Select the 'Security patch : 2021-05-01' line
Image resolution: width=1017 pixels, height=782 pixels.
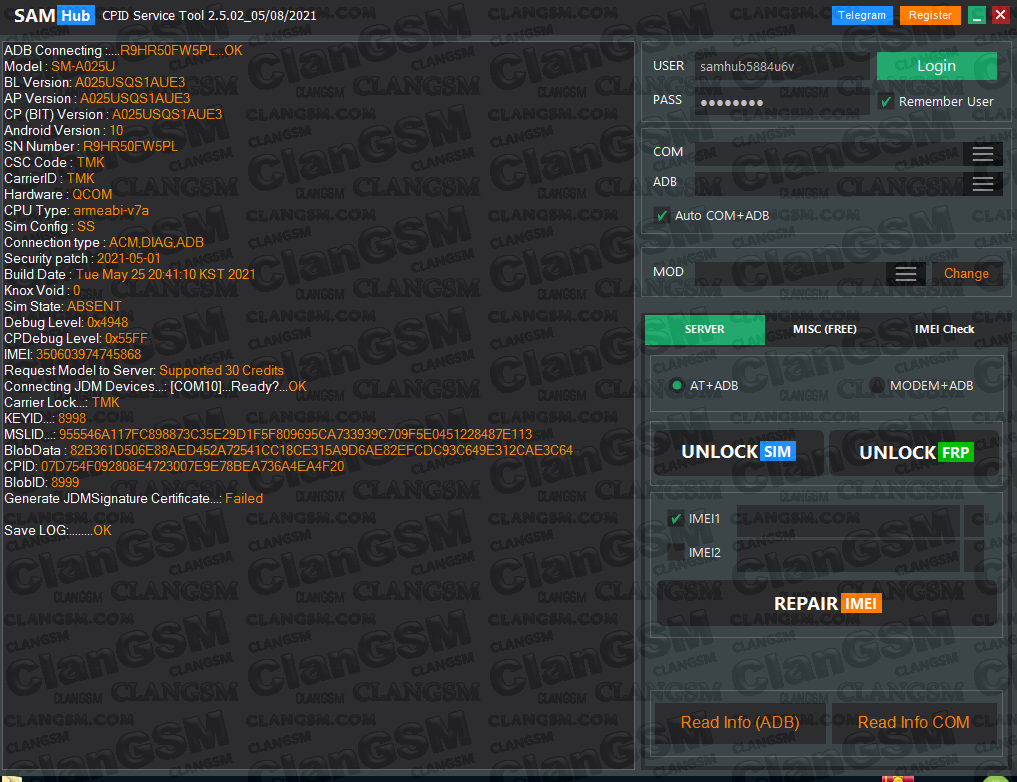[x=82, y=259]
